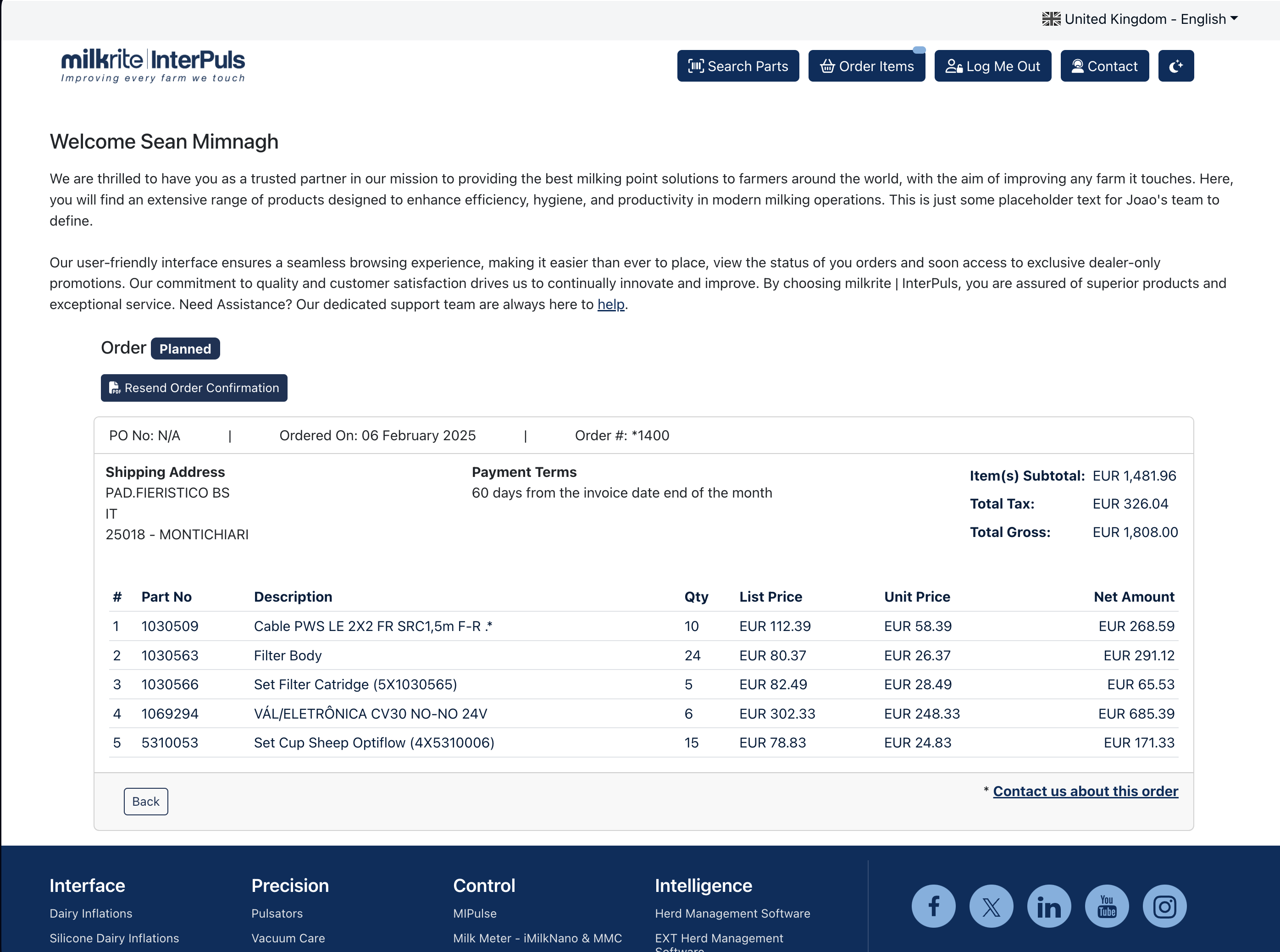
Task: Open Search Parts page
Action: (x=738, y=66)
